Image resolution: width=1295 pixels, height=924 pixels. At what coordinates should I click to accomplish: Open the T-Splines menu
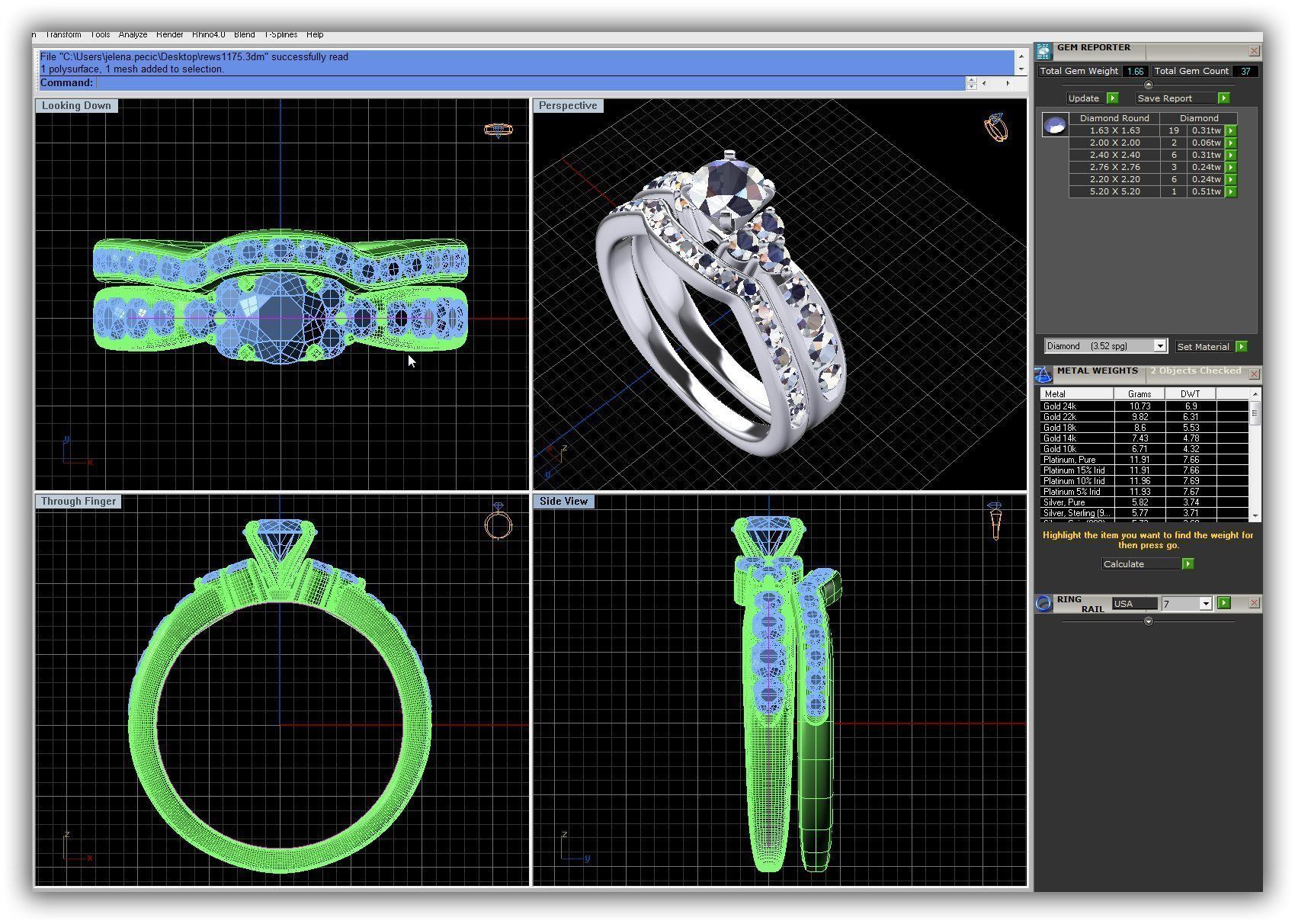280,35
